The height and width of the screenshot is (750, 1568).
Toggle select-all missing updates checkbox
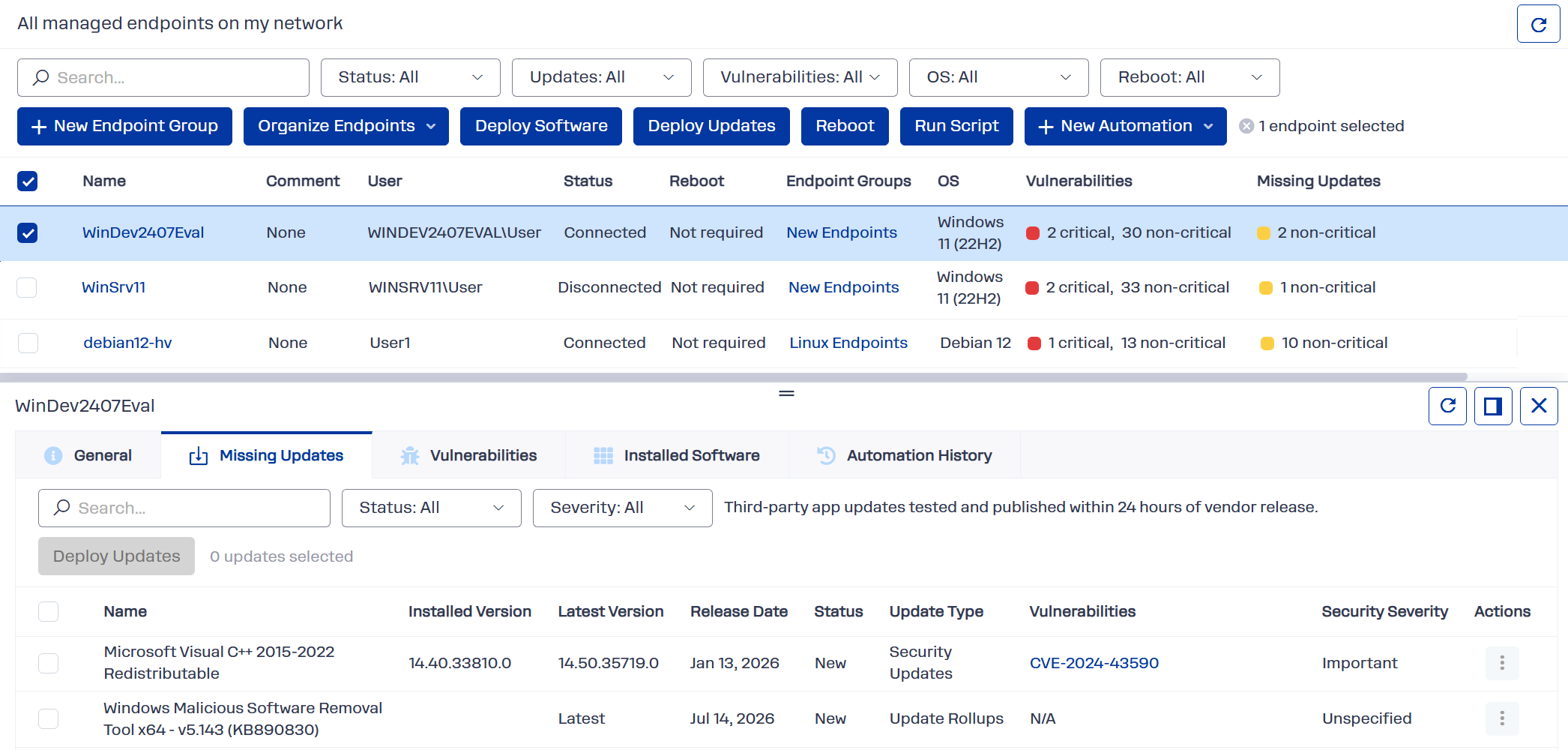(49, 611)
